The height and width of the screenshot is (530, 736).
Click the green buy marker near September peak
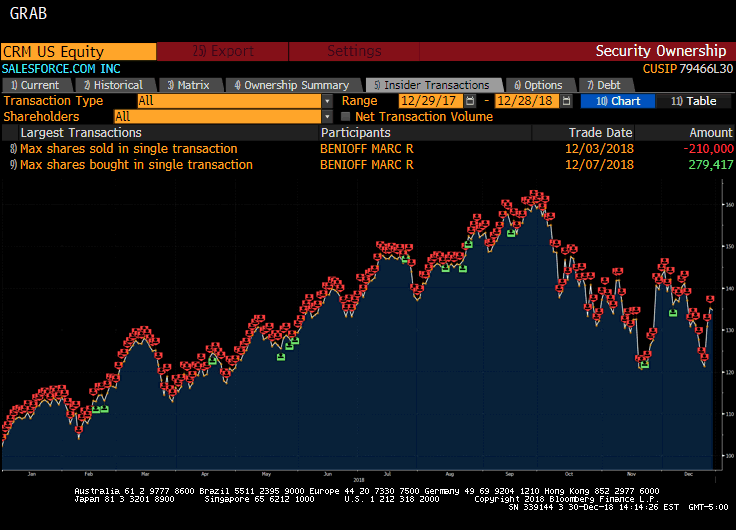click(x=511, y=233)
